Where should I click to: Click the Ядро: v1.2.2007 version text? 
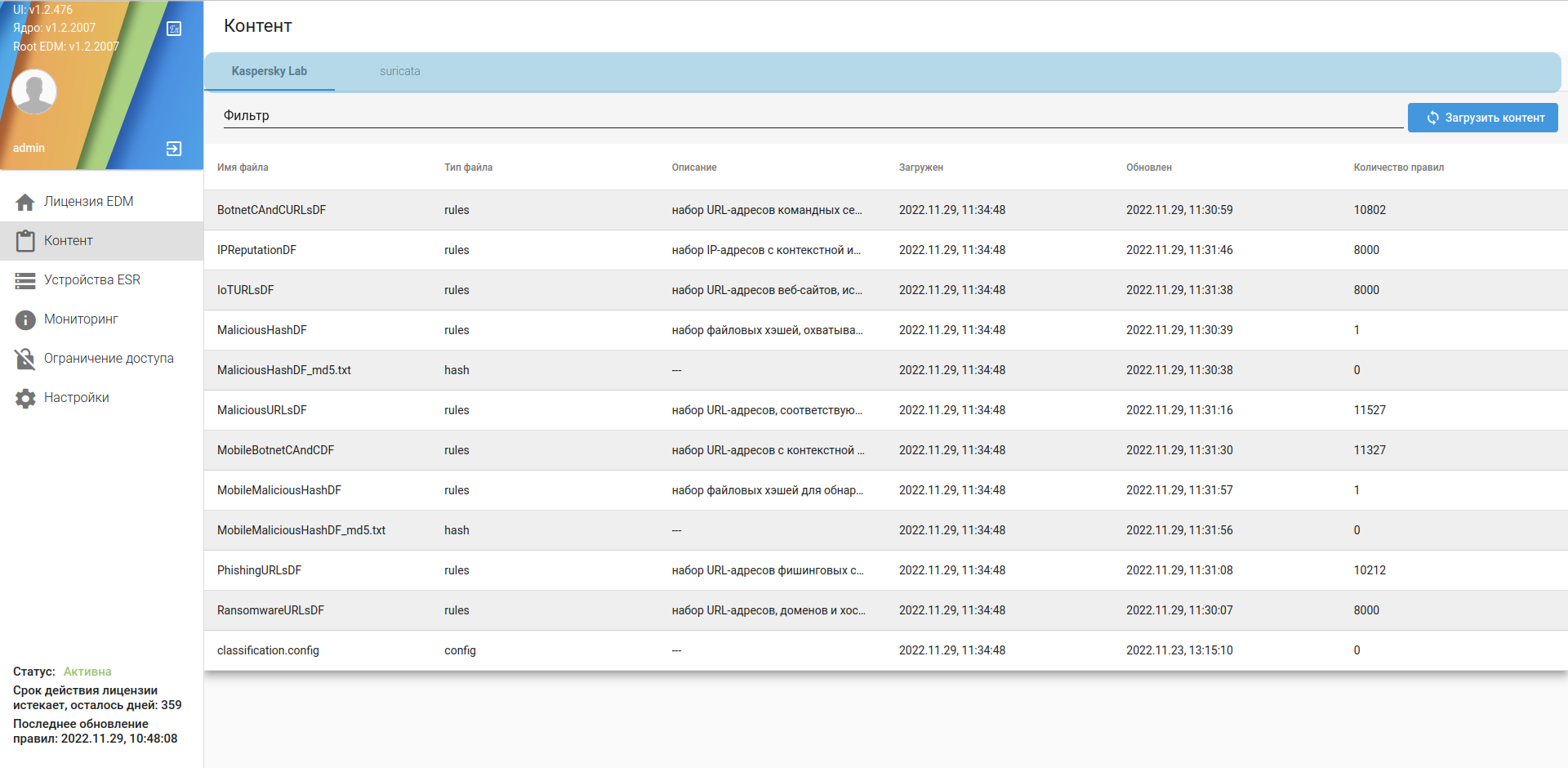tap(54, 28)
